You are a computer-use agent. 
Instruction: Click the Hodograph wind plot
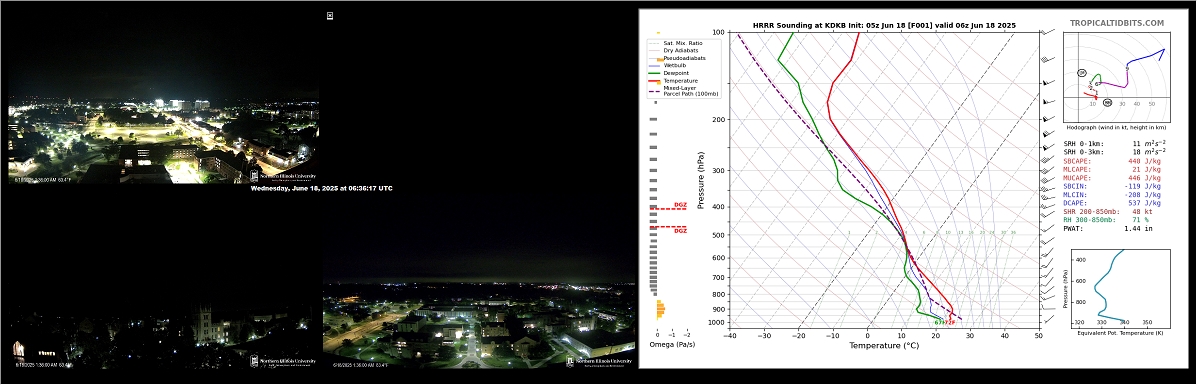(x=1115, y=76)
